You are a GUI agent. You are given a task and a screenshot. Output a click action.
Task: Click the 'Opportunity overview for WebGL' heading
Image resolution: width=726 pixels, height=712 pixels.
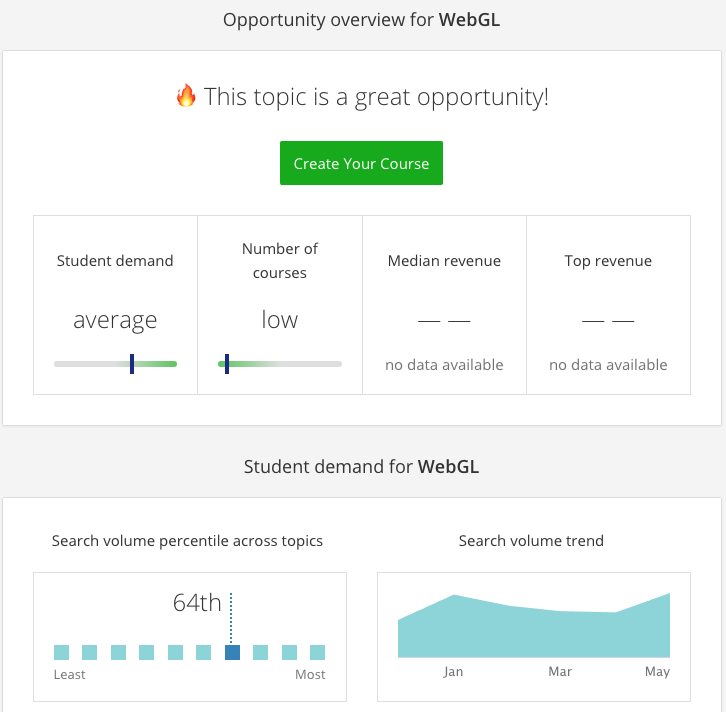(362, 20)
